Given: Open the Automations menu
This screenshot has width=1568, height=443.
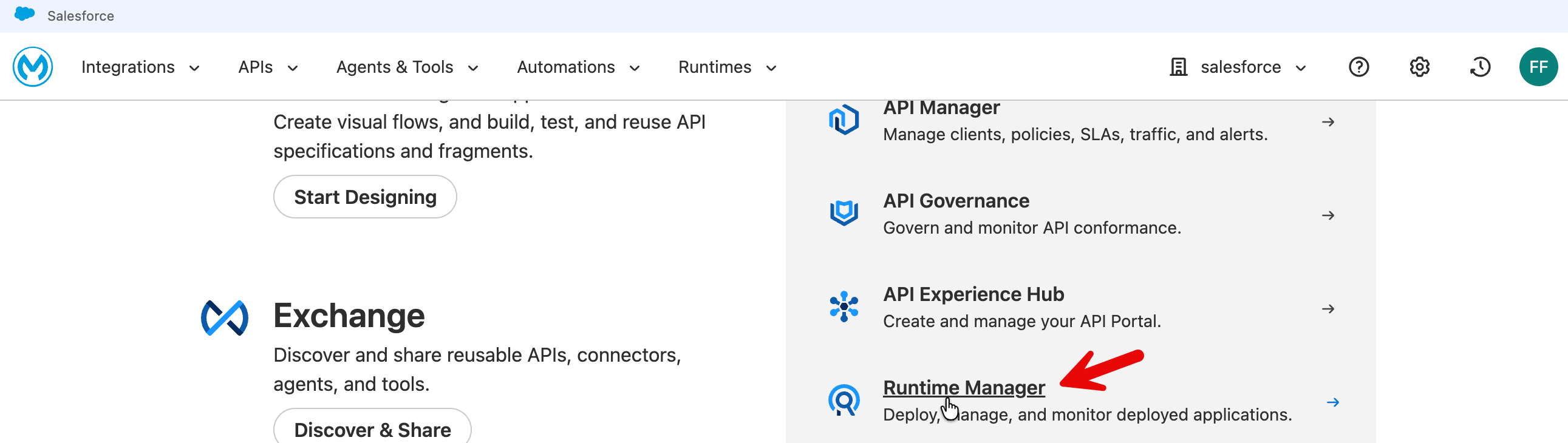Looking at the screenshot, I should tap(579, 67).
